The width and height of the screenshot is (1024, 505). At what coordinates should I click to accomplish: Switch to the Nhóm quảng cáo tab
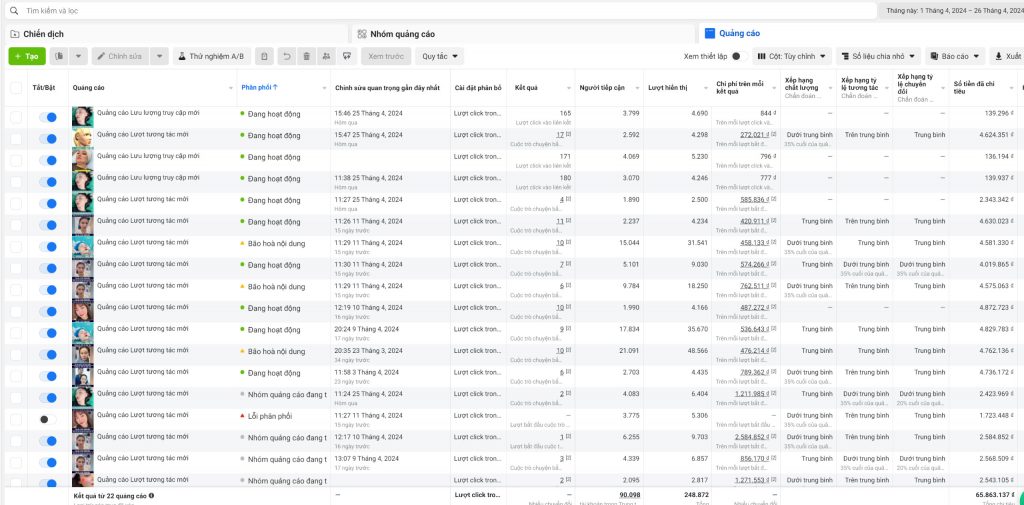point(523,34)
